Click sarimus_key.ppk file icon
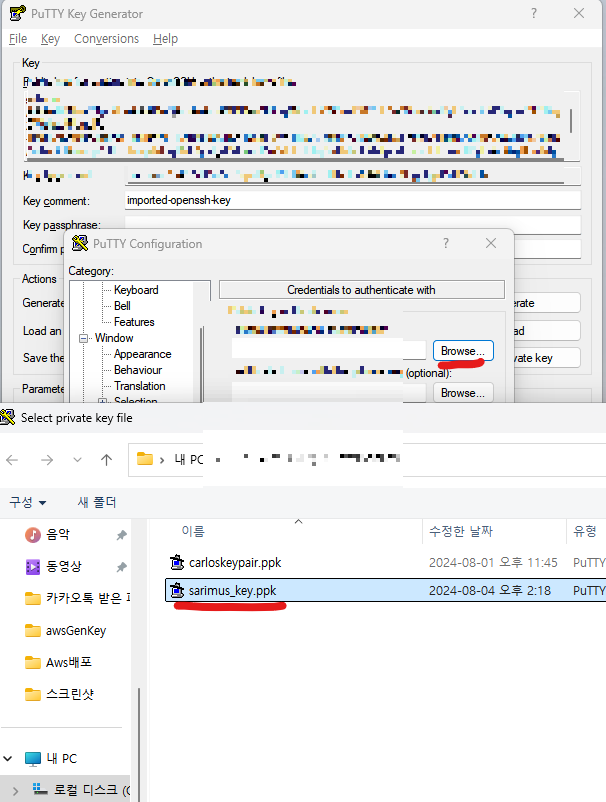 [x=177, y=590]
